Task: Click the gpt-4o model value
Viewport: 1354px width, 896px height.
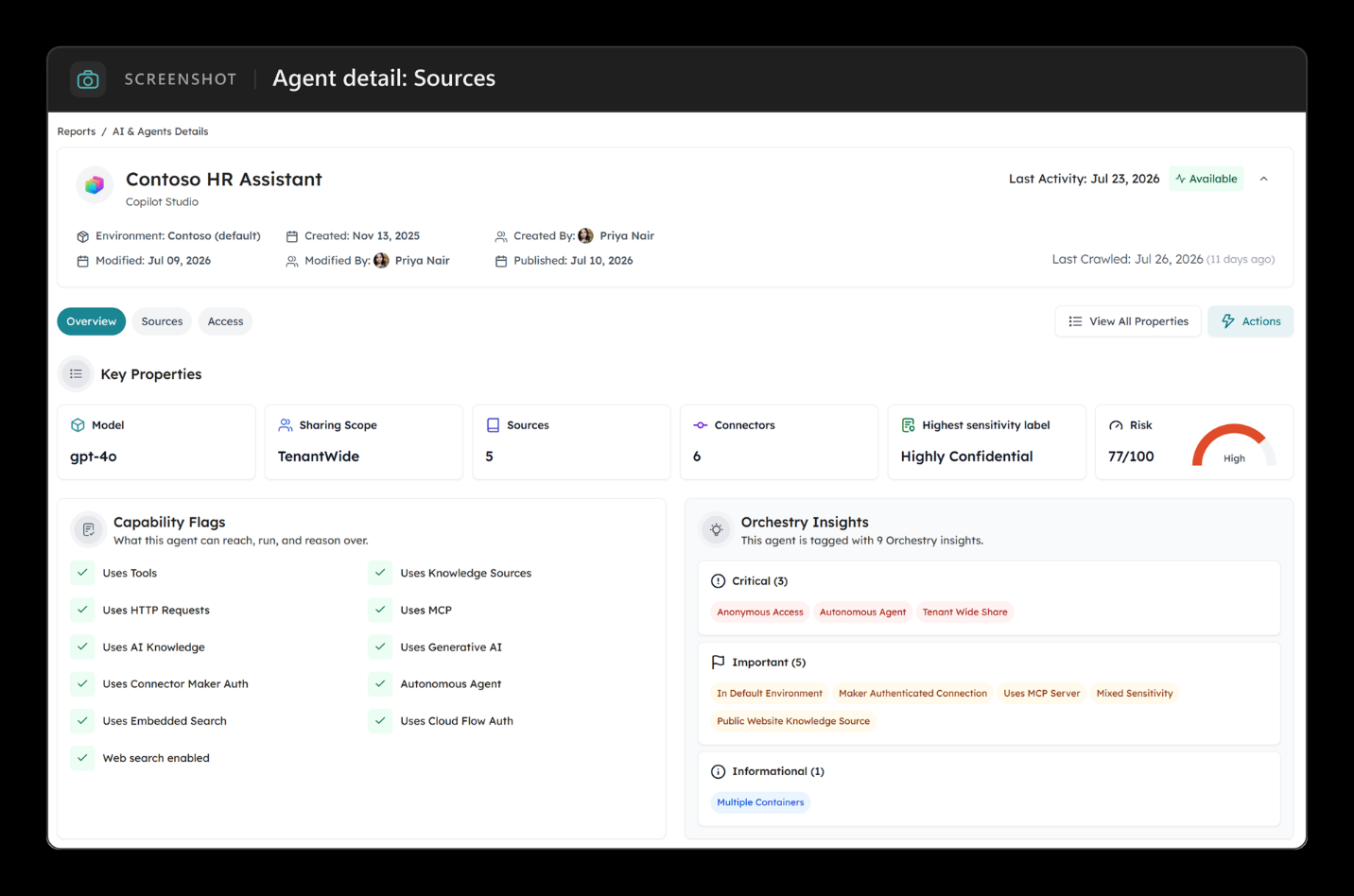Action: point(94,457)
